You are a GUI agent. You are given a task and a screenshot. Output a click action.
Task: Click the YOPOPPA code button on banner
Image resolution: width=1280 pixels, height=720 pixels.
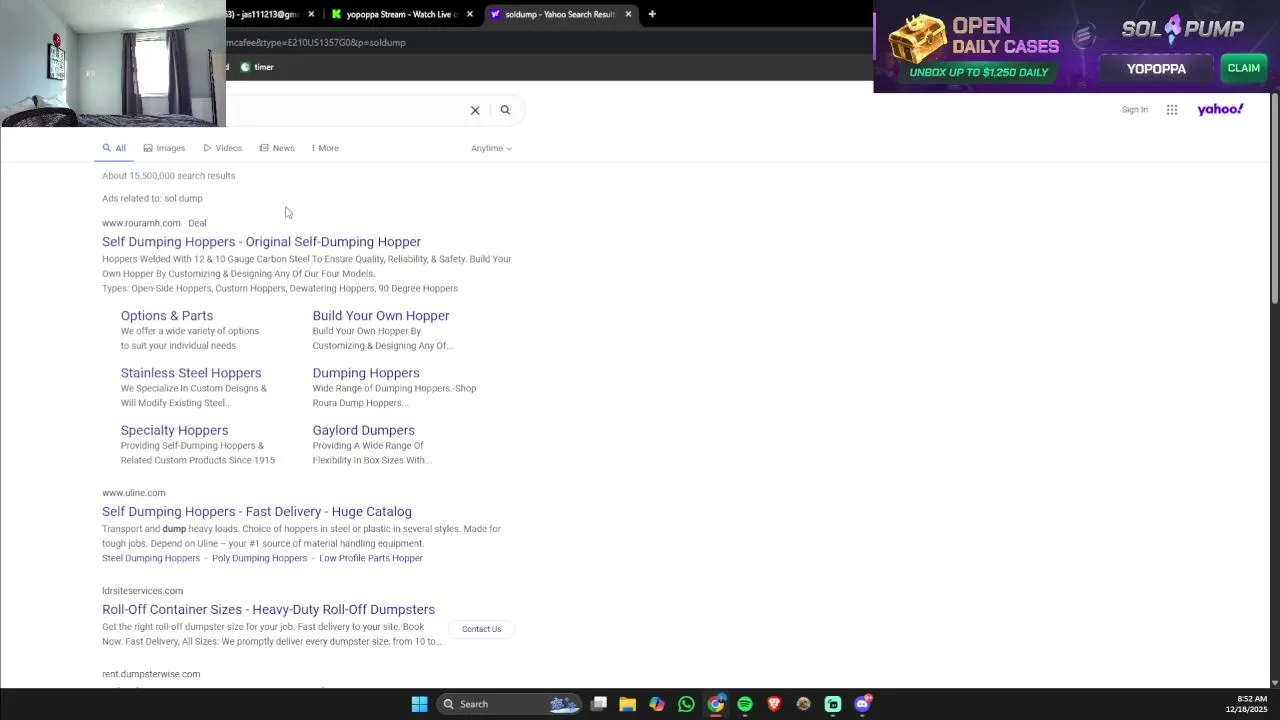pos(1156,69)
